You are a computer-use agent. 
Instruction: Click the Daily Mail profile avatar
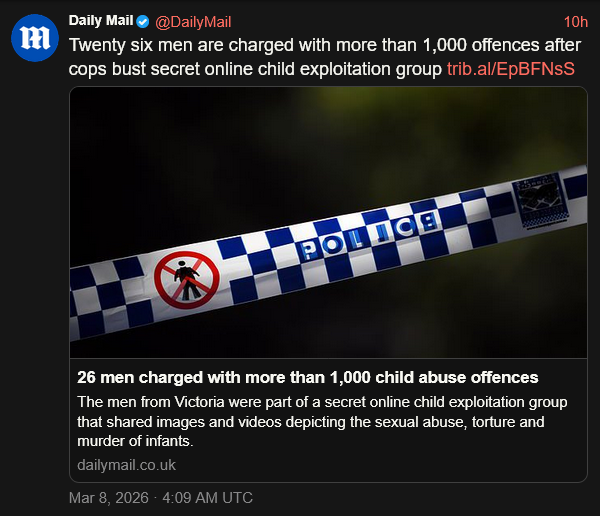coord(34,39)
